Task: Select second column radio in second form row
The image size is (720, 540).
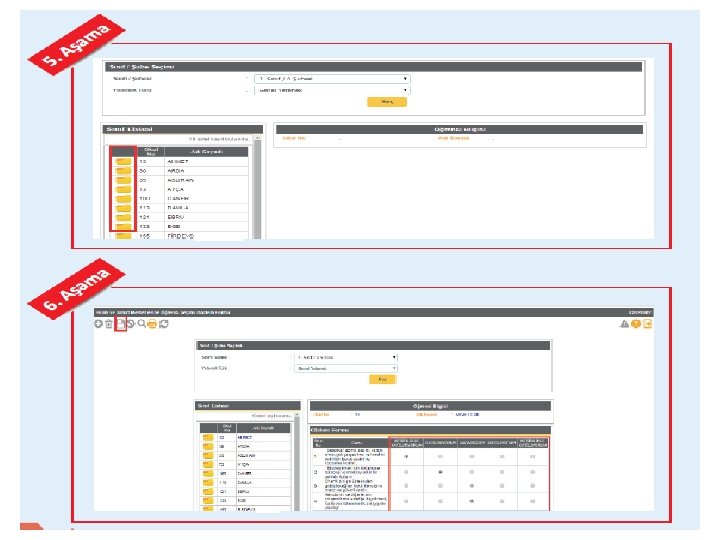Action: 440,472
